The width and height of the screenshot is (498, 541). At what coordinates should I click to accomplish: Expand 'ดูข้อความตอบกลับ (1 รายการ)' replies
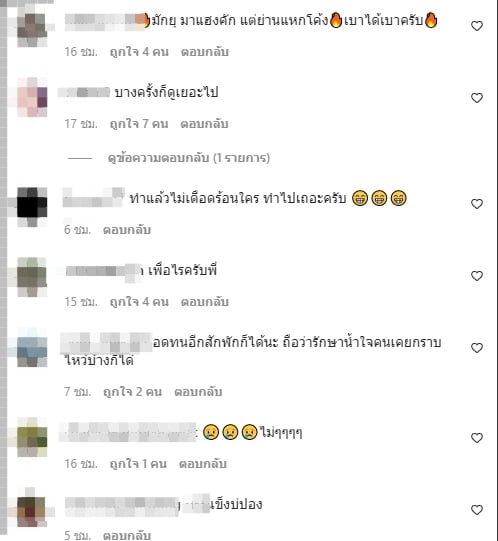click(x=189, y=158)
